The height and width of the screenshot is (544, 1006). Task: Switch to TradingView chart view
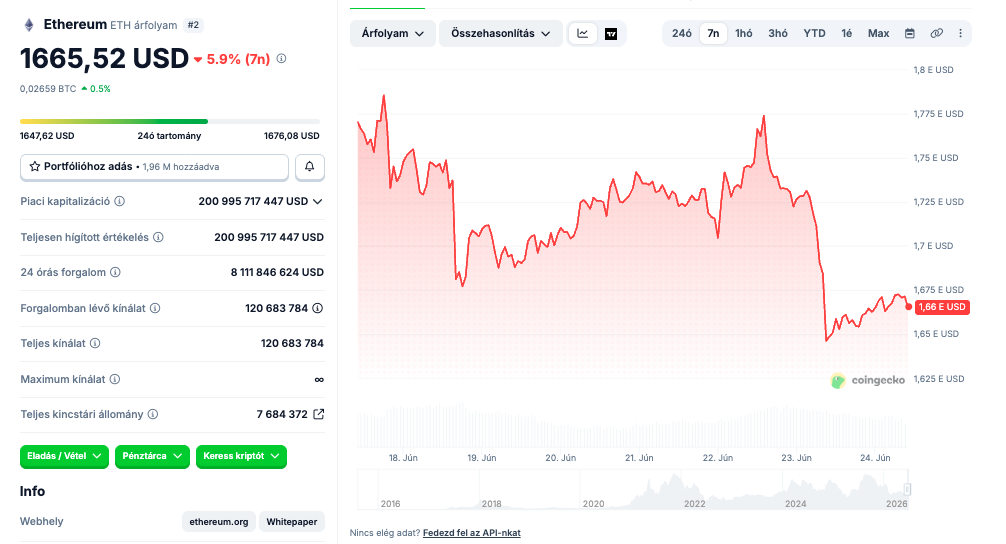pos(611,33)
